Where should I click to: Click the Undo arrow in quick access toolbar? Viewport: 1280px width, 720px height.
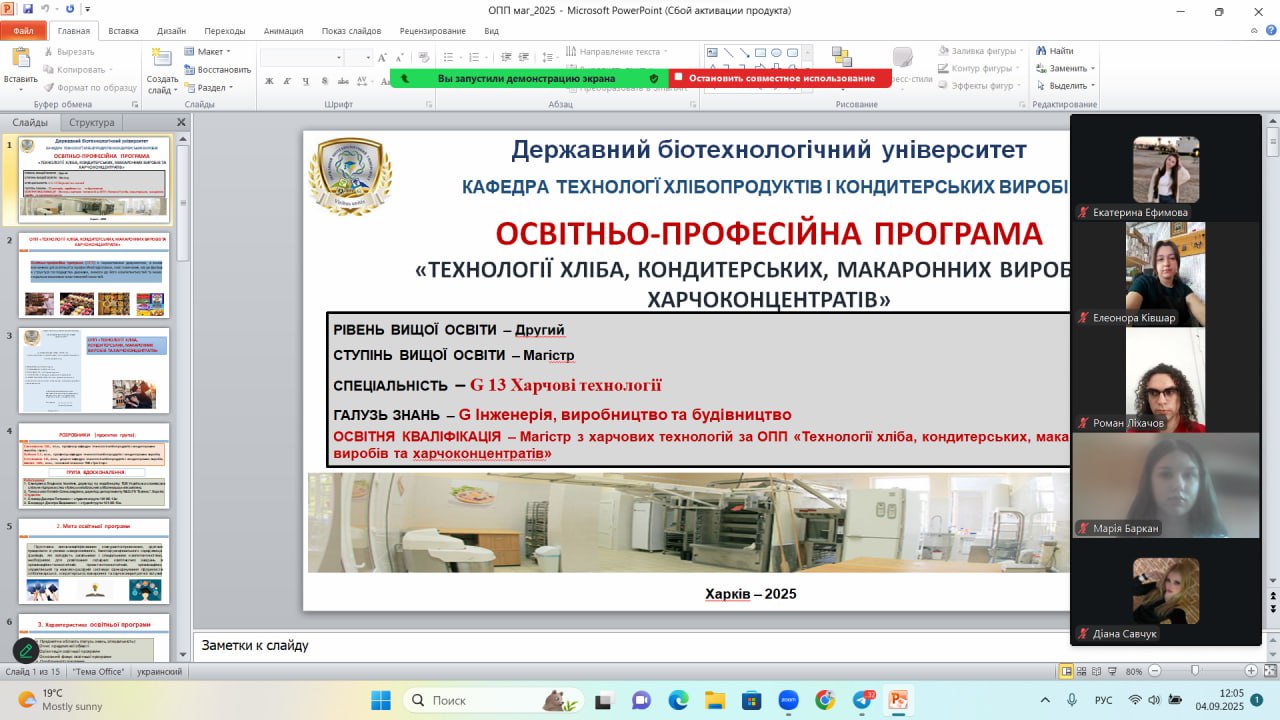[x=45, y=10]
